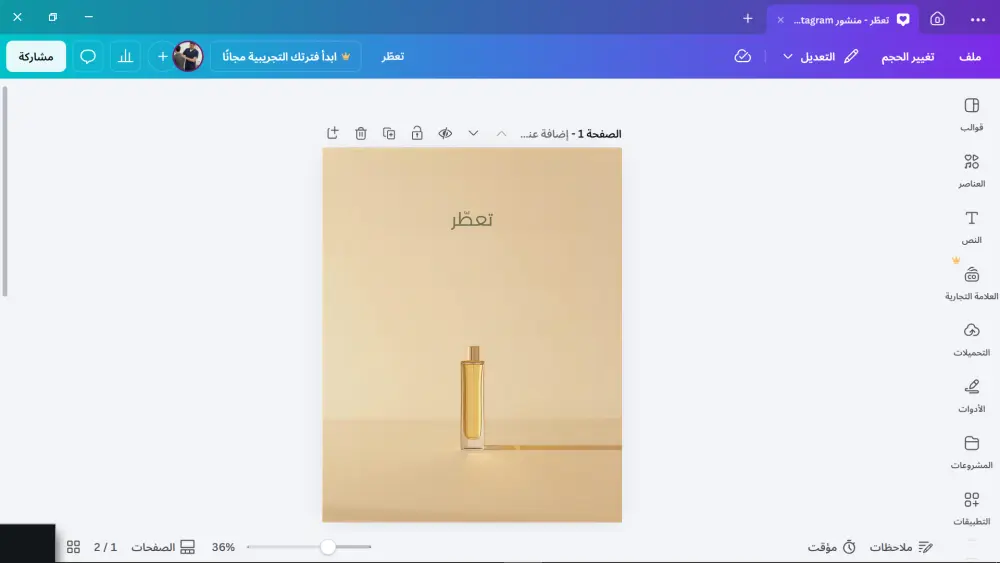This screenshot has height=563, width=1000.
Task: Click the مشاركة share button
Action: click(36, 56)
